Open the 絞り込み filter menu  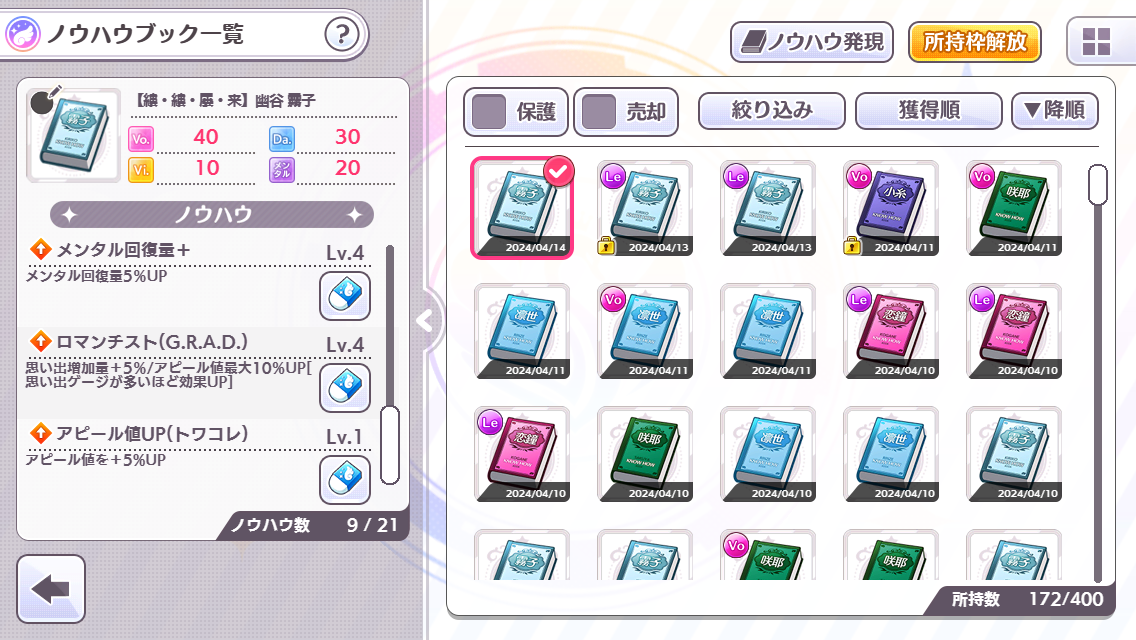click(x=772, y=110)
